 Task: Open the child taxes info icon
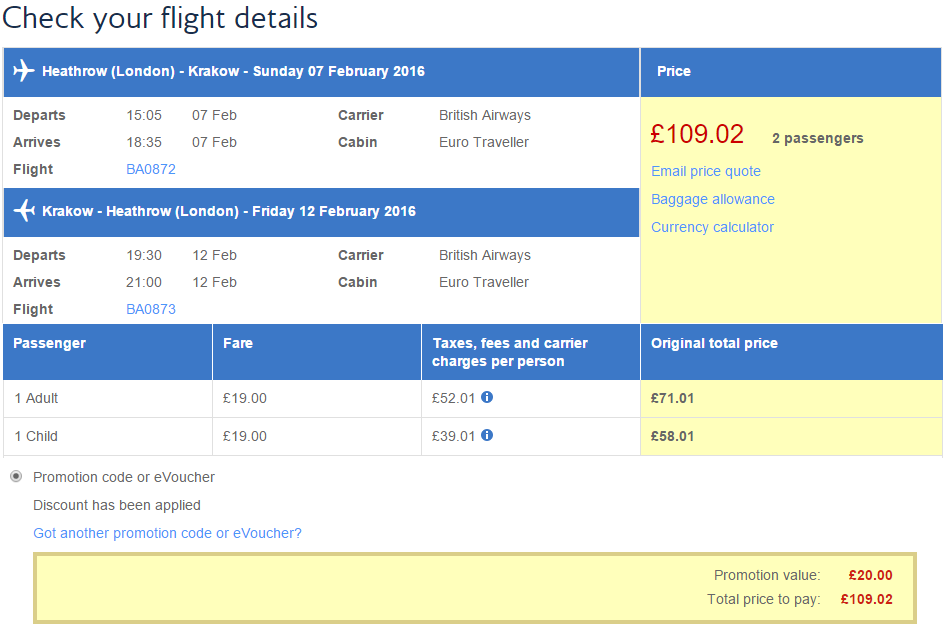point(487,435)
